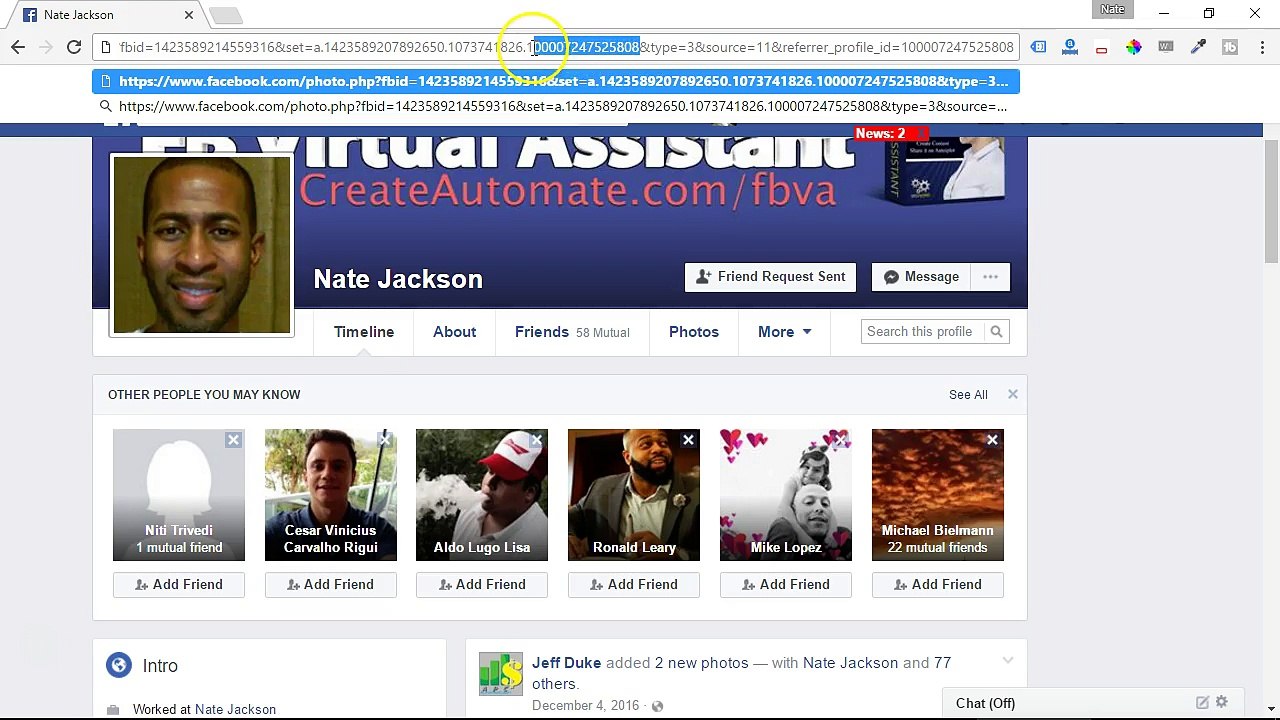1280x720 pixels.
Task: Click the search magnifier in profile search
Action: [x=996, y=332]
